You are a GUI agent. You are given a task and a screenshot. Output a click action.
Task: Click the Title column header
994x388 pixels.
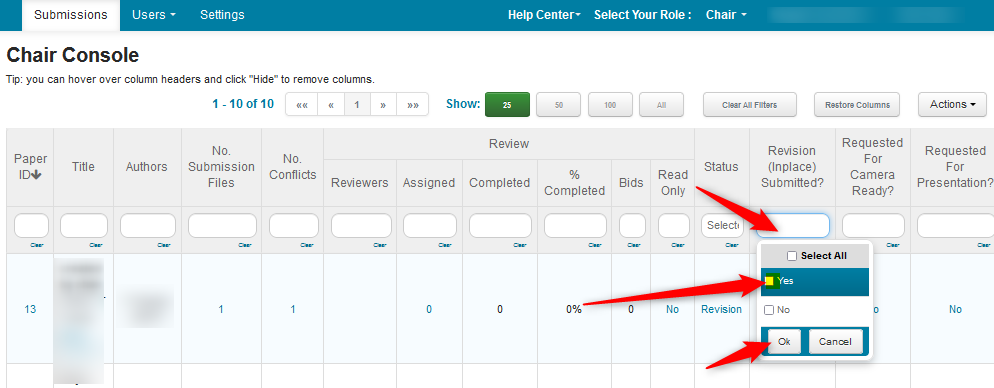point(83,167)
